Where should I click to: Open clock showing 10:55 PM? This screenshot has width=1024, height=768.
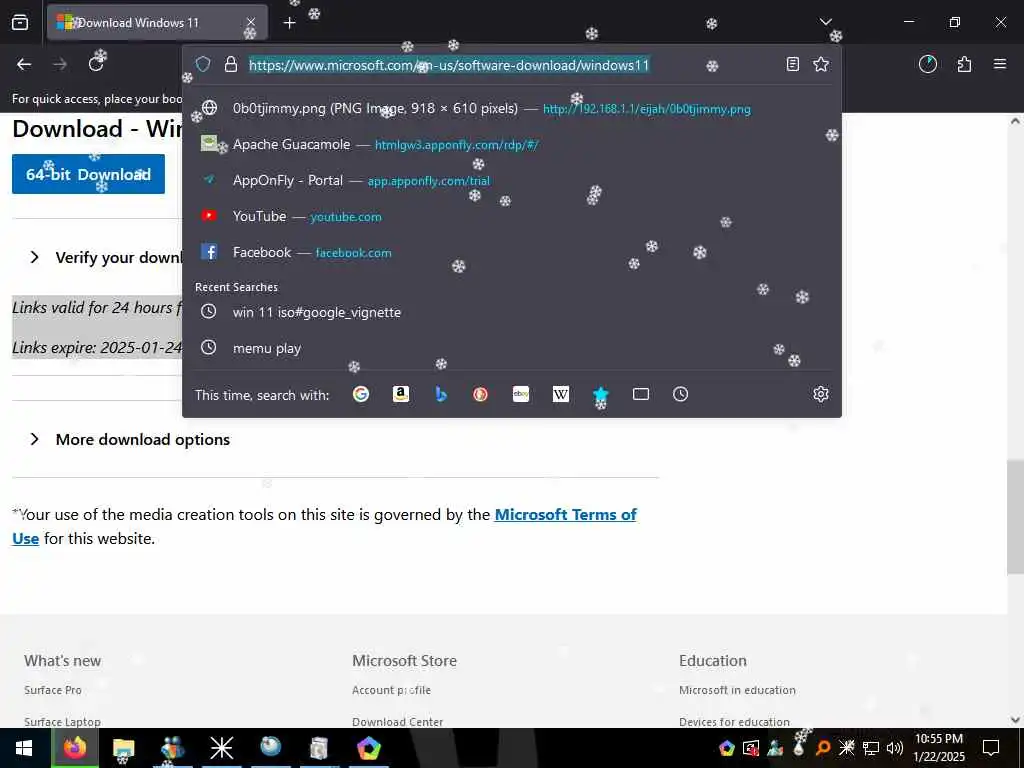[x=939, y=748]
